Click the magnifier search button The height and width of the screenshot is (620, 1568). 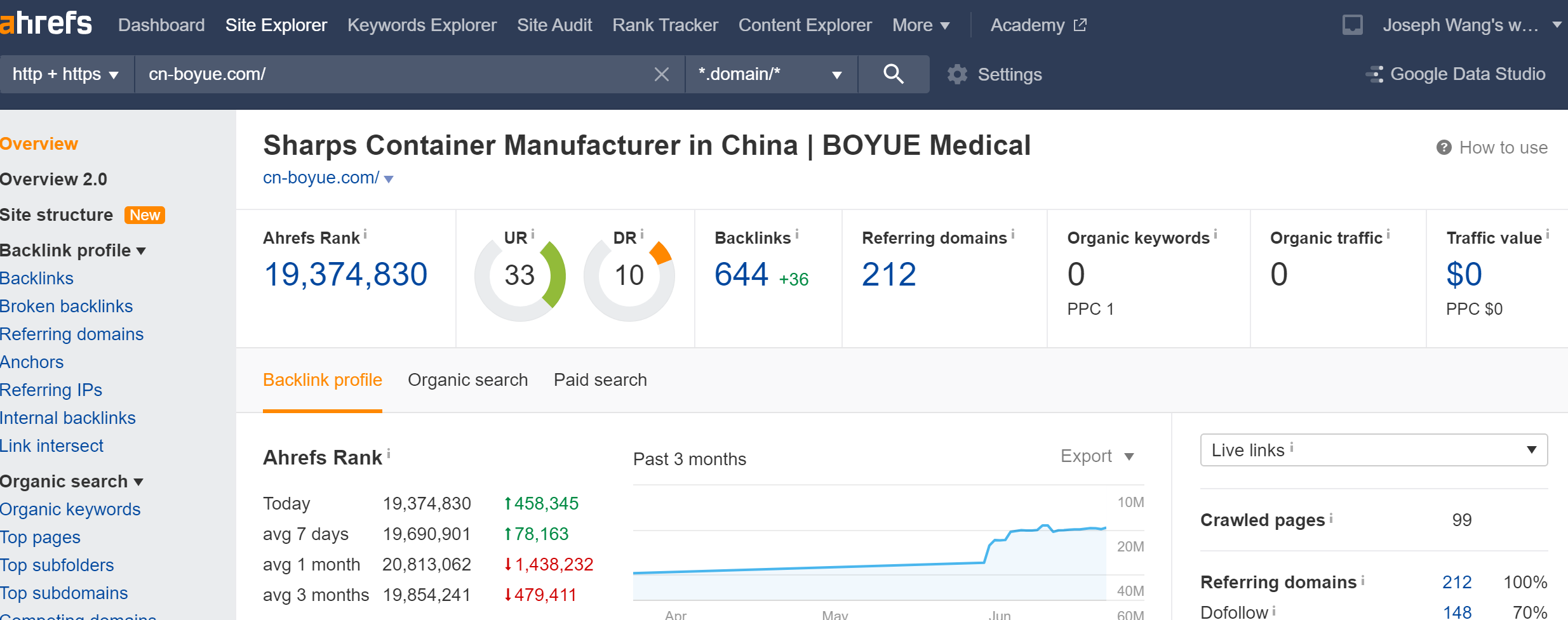(x=894, y=74)
